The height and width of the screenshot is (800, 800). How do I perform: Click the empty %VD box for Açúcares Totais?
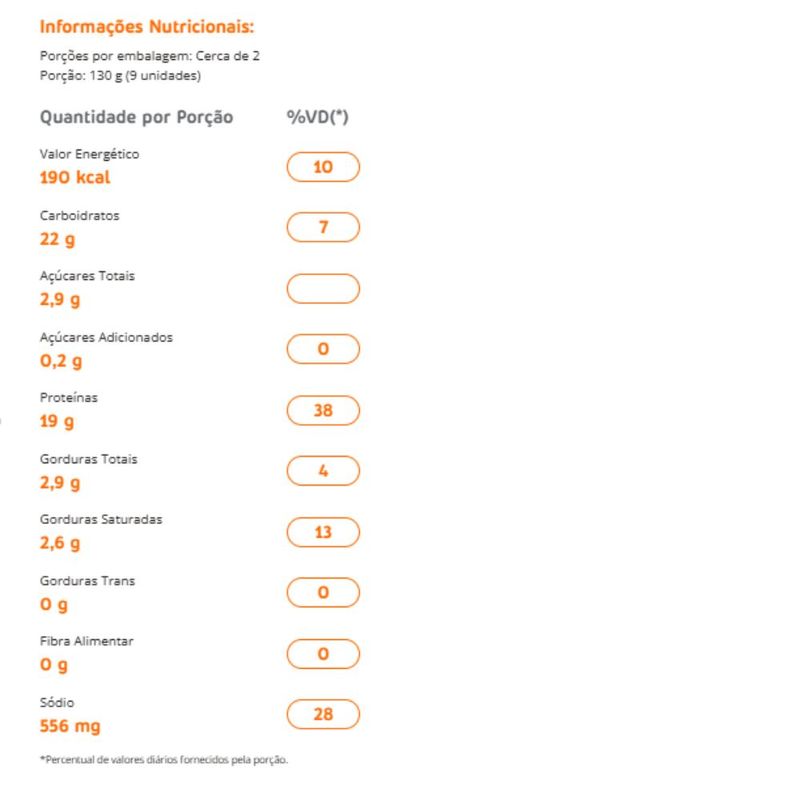pyautogui.click(x=323, y=289)
